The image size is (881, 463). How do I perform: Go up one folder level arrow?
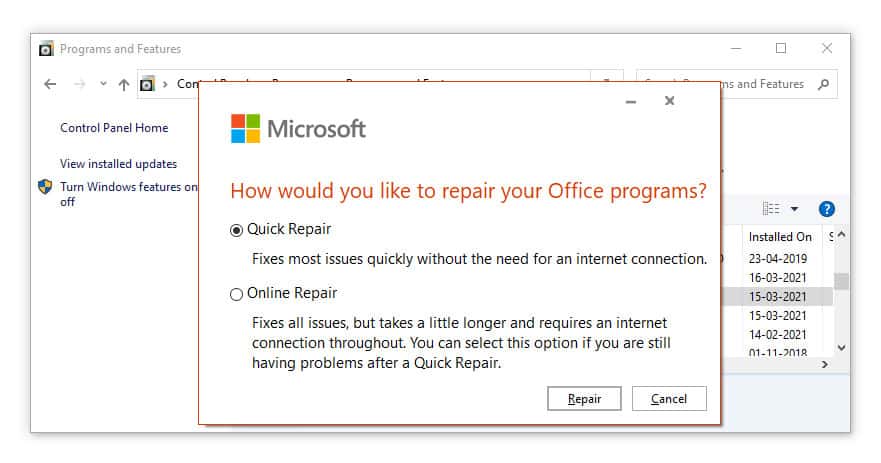[124, 84]
